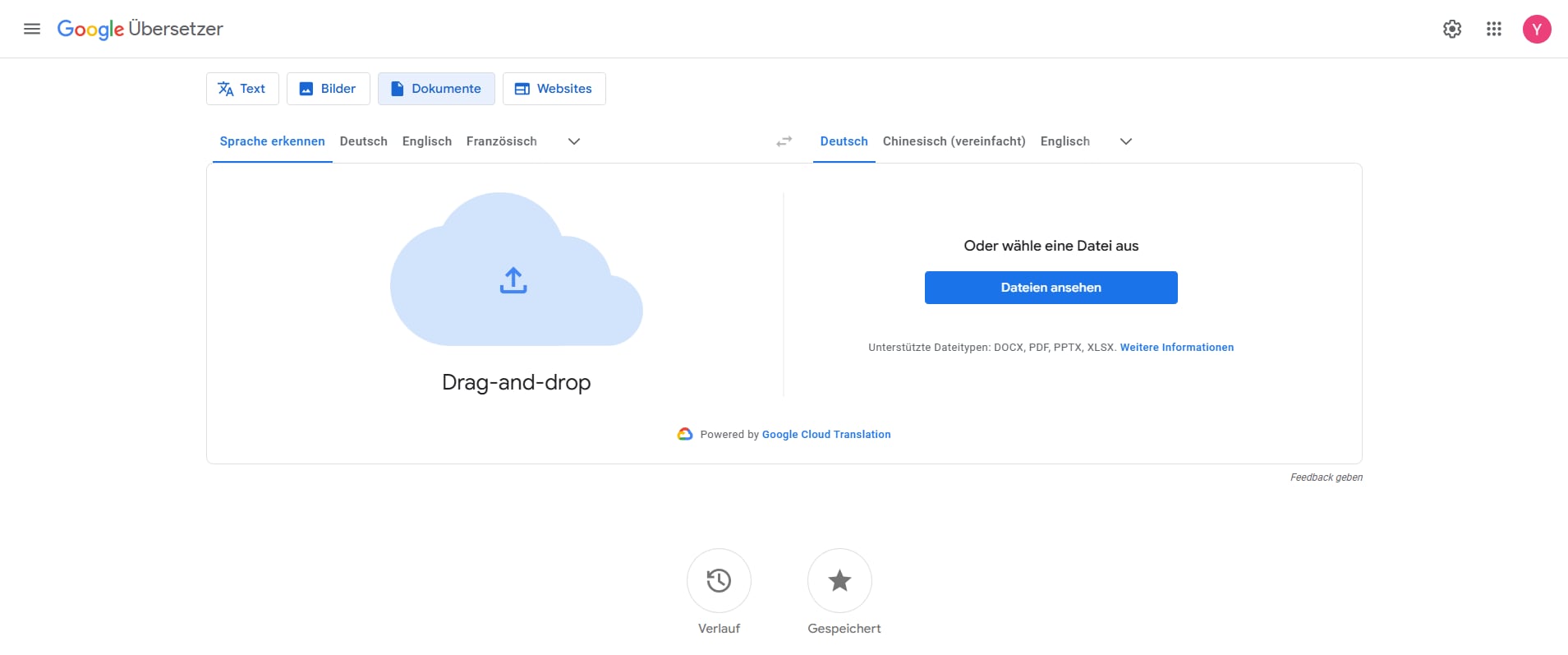The height and width of the screenshot is (655, 1568).
Task: Open the Google apps grid
Action: [1494, 29]
